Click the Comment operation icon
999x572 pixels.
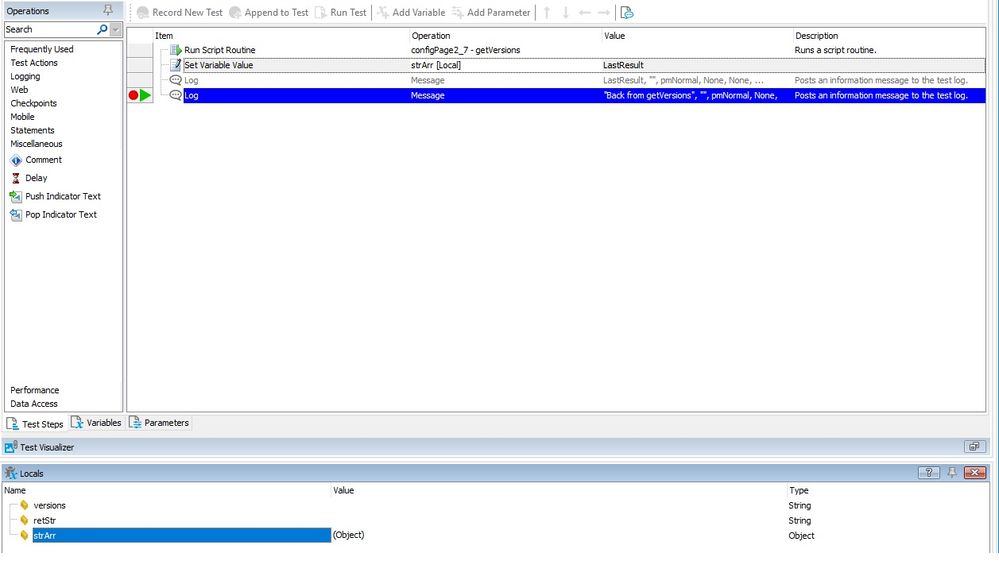(16, 160)
